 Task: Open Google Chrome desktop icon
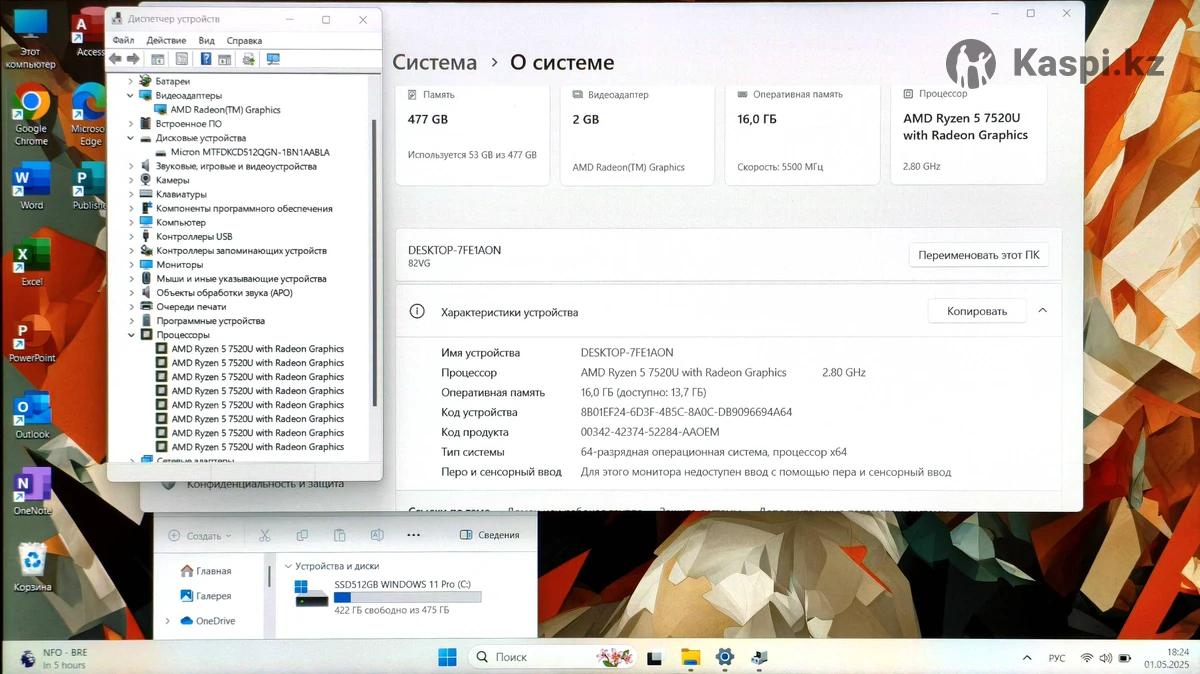click(31, 115)
